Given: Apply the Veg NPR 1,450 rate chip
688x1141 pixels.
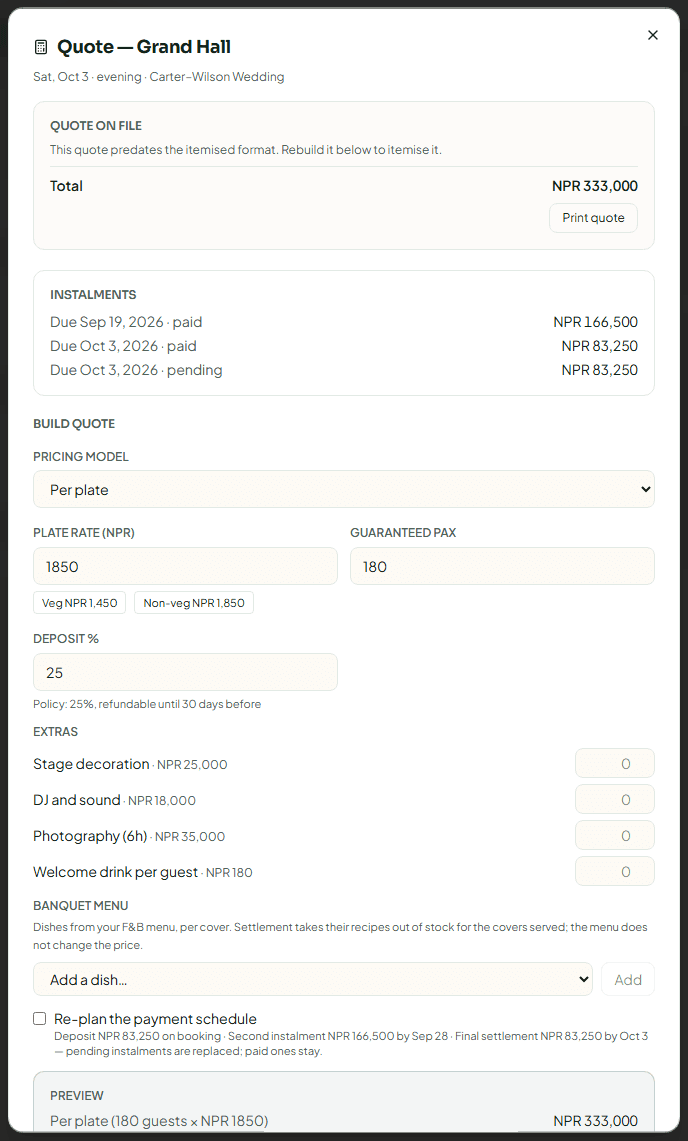Looking at the screenshot, I should (x=79, y=603).
